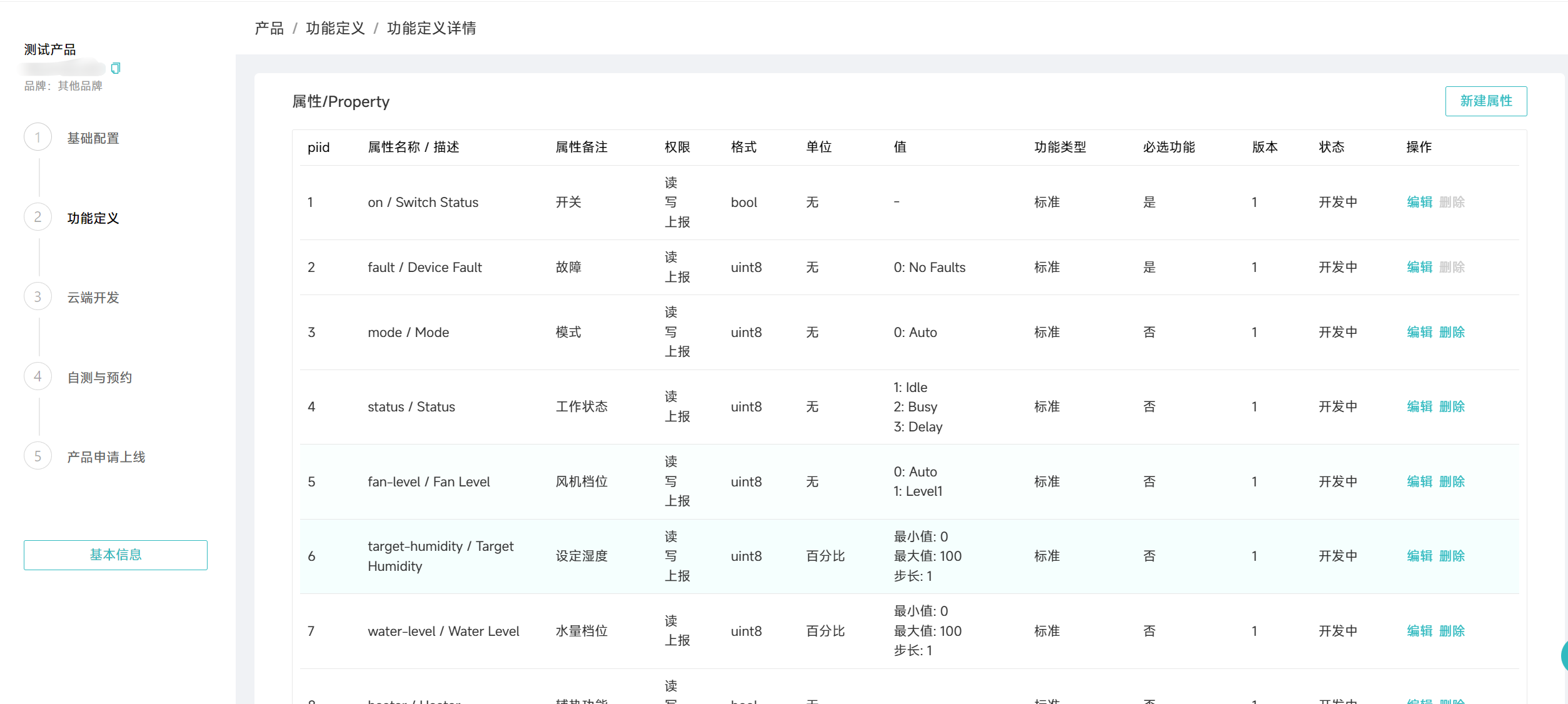Delete the mode / Mode property
Viewport: 1568px width, 704px height.
[x=1452, y=332]
